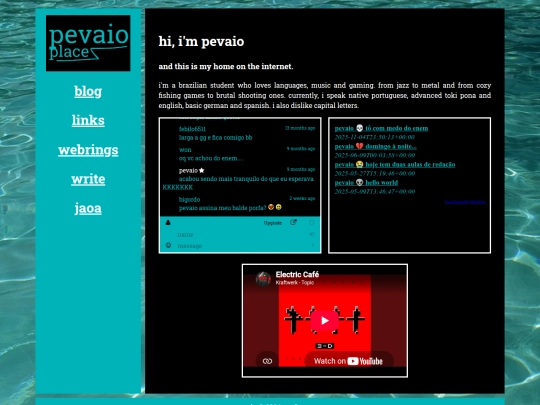The width and height of the screenshot is (540, 405).
Task: Open the blog page
Action: click(88, 91)
